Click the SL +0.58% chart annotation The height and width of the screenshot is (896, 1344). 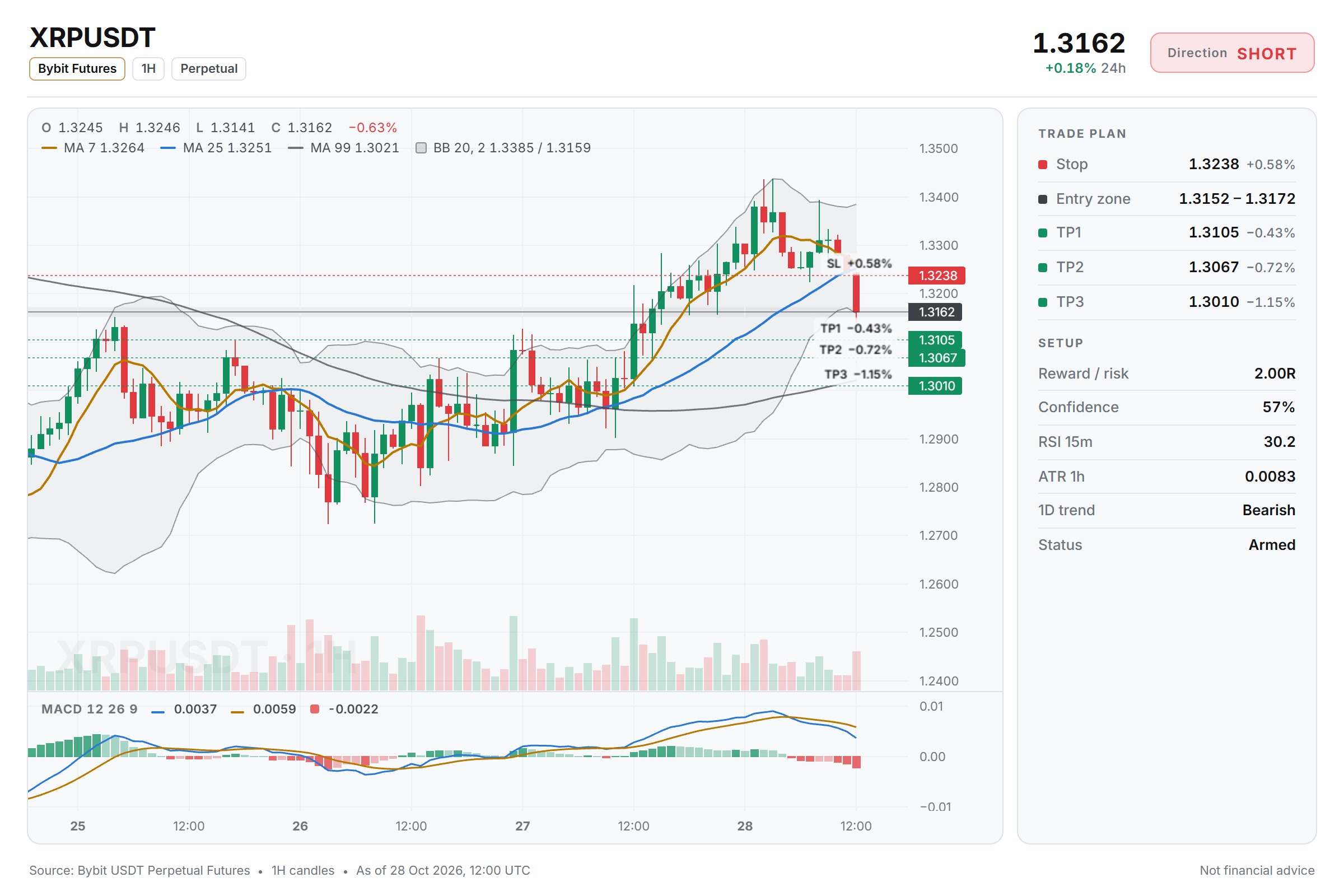tap(858, 263)
